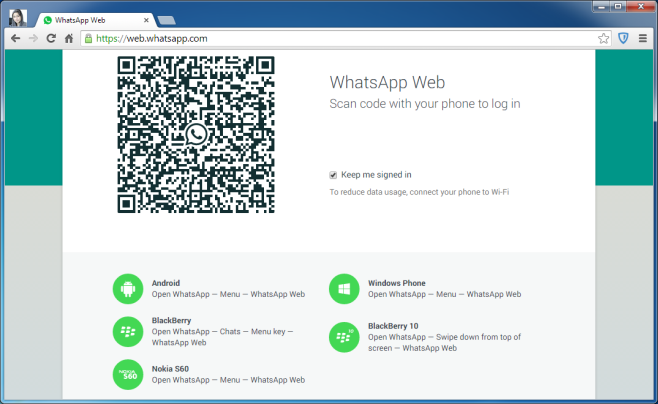This screenshot has height=404, width=658.
Task: Click the Nokia S60 platform icon
Action: pyautogui.click(x=127, y=374)
